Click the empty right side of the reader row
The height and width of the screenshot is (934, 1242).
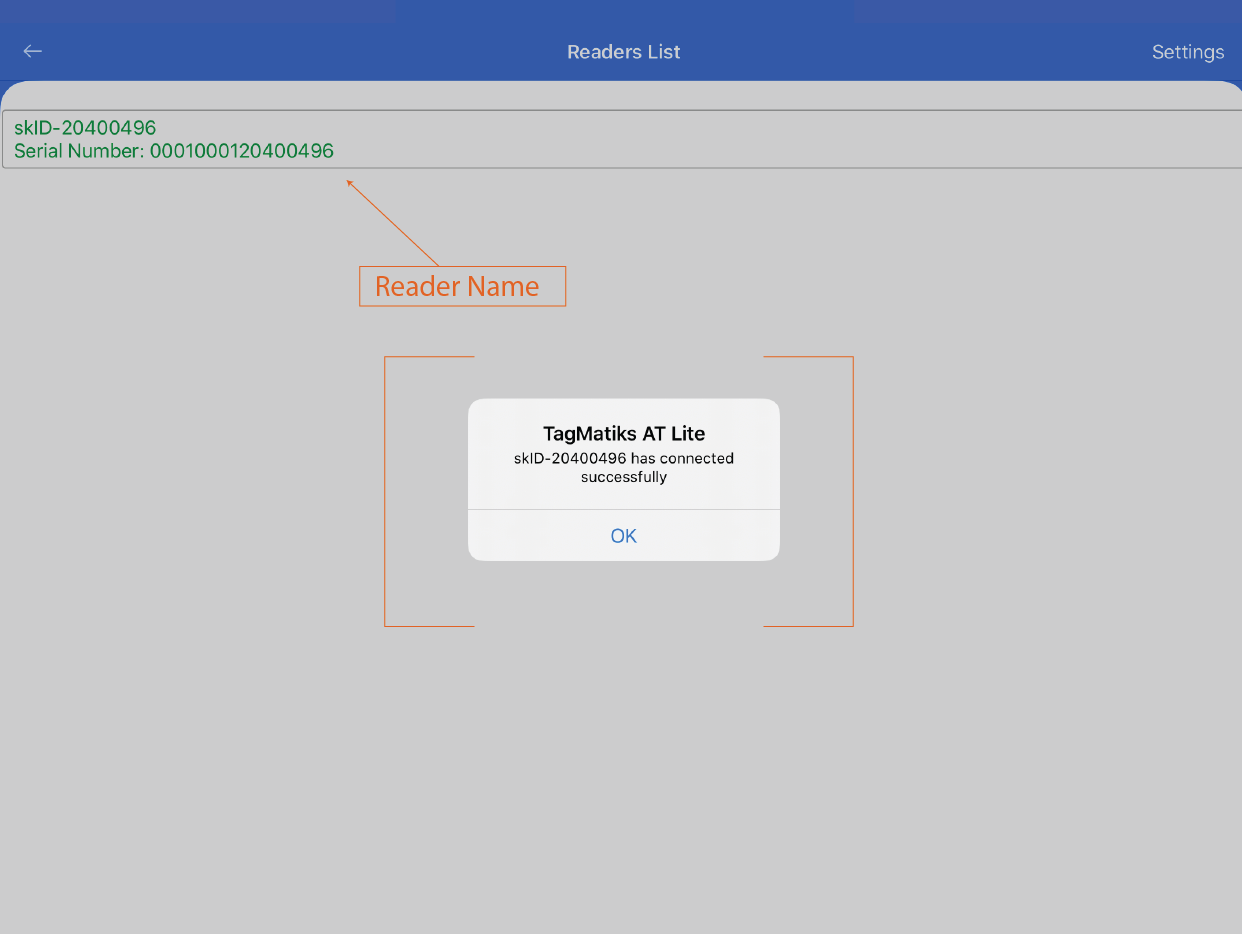click(x=900, y=139)
